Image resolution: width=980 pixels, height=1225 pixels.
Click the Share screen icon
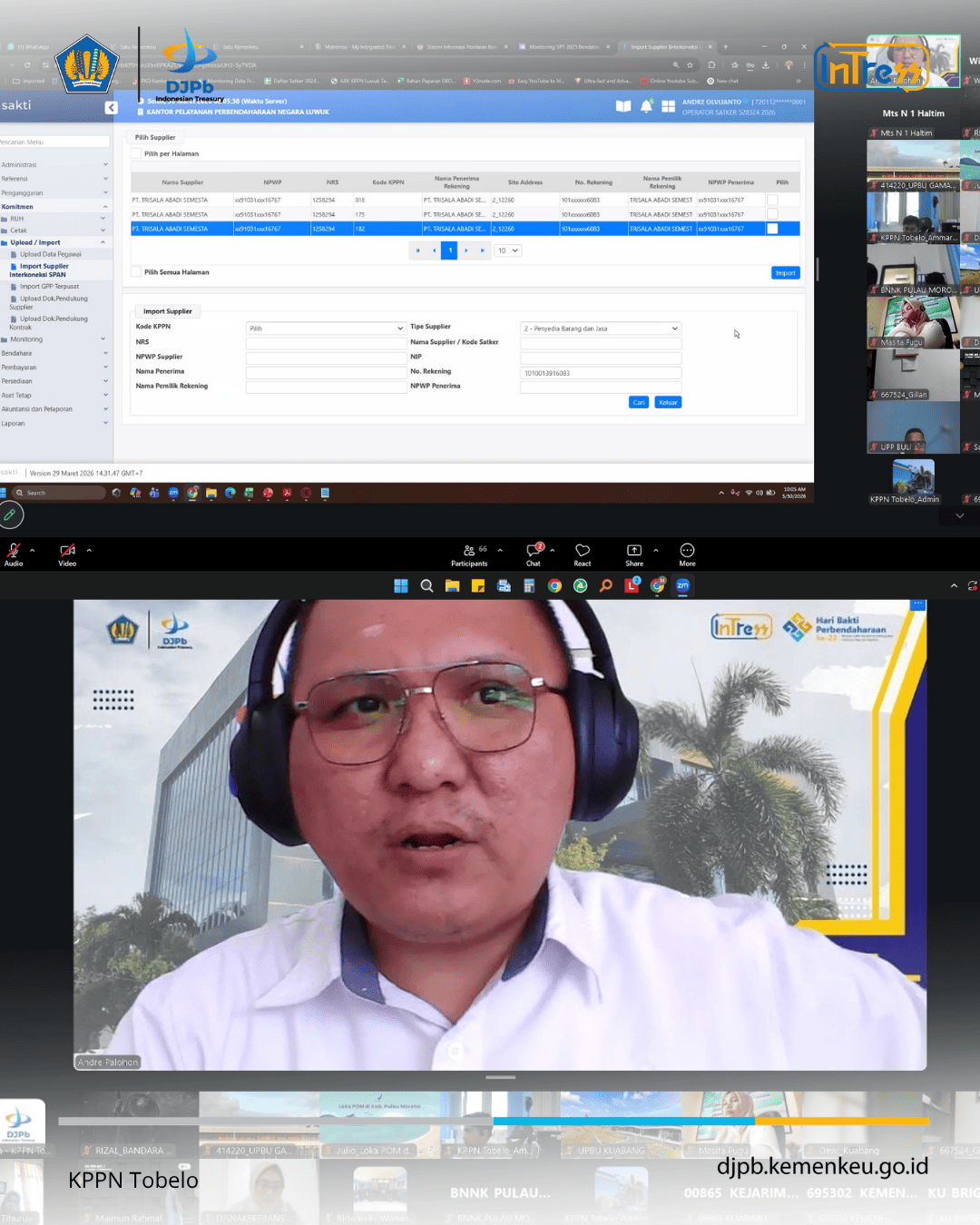click(x=634, y=551)
